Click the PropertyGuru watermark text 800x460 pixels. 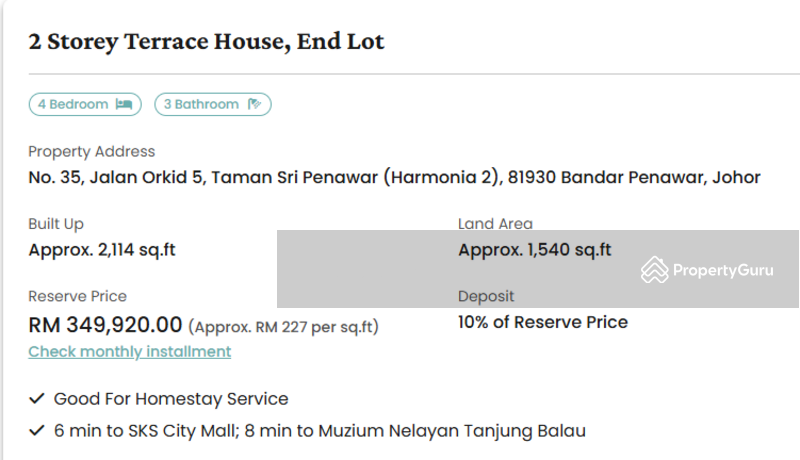click(x=723, y=270)
